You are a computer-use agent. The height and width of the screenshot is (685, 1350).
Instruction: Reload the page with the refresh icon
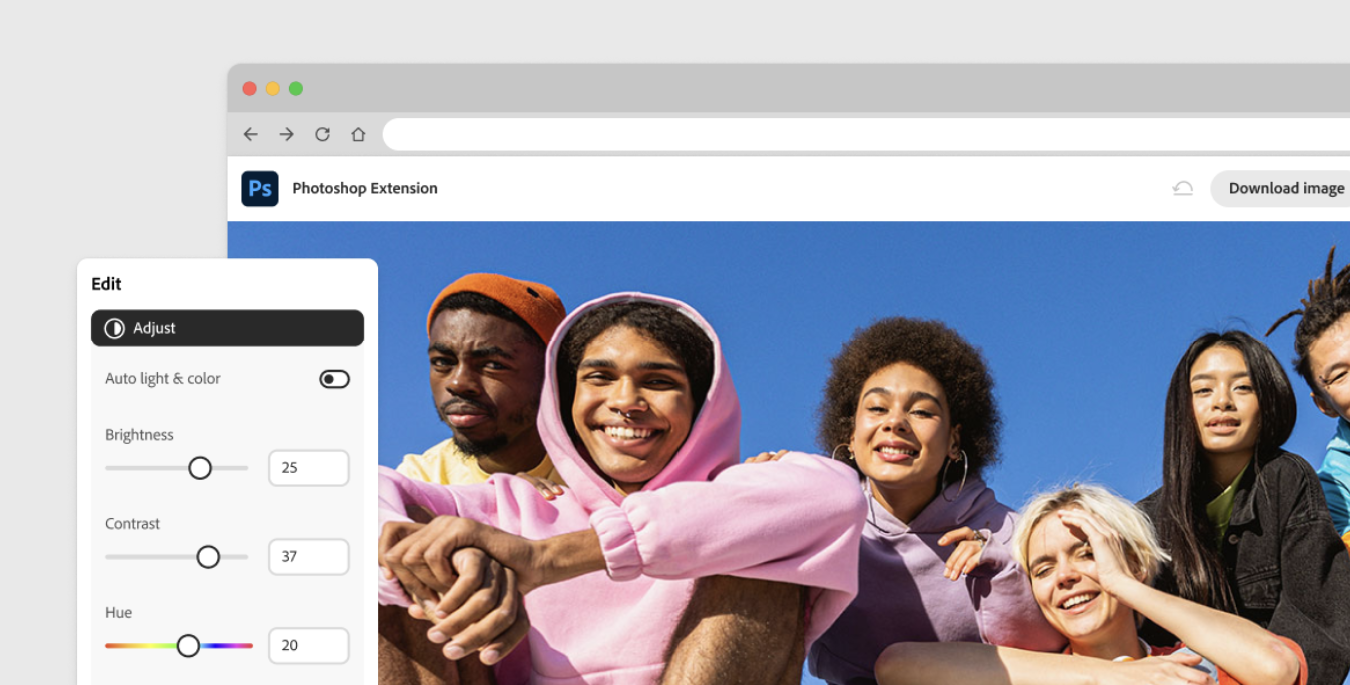[322, 134]
